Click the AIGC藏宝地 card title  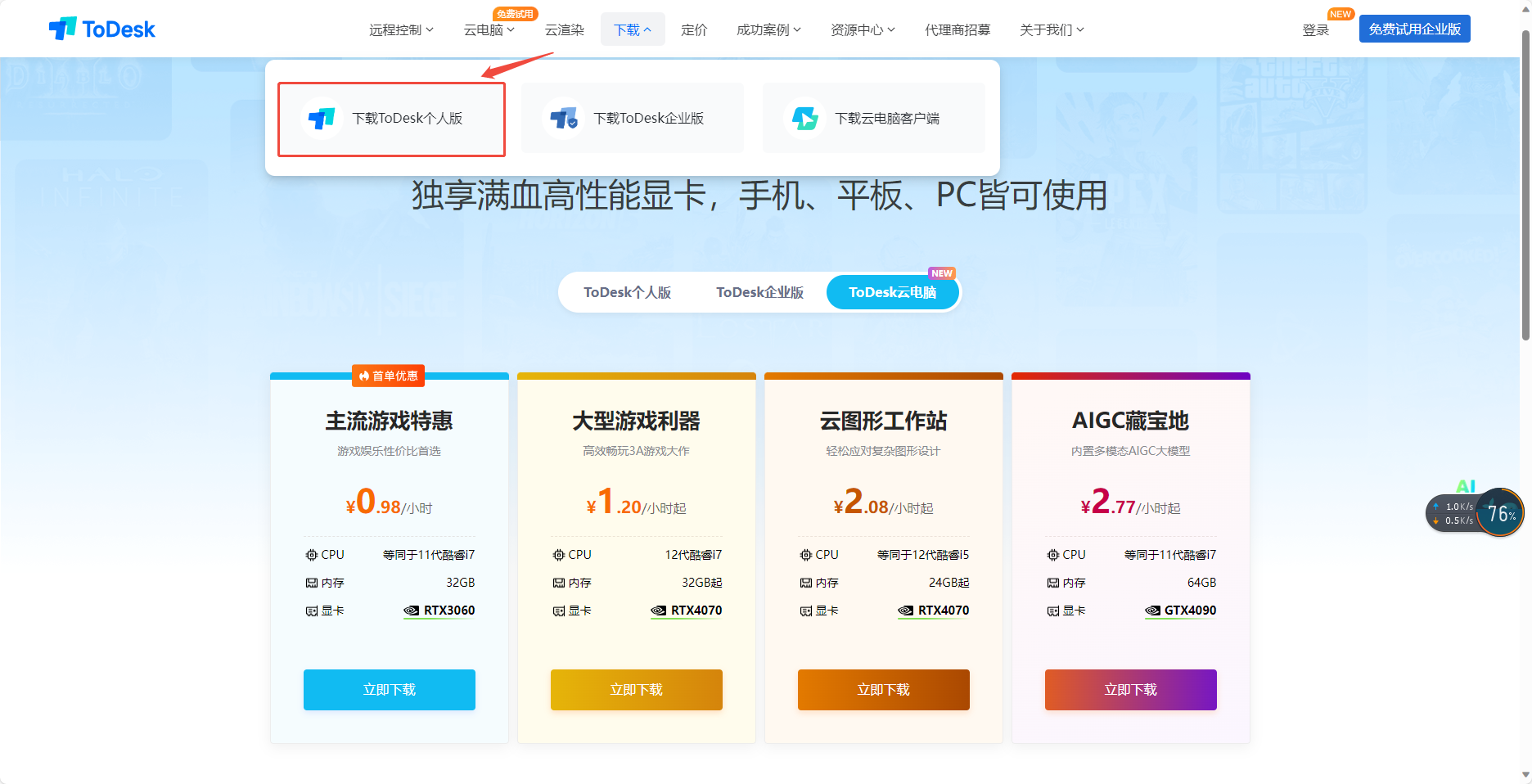pyautogui.click(x=1131, y=421)
